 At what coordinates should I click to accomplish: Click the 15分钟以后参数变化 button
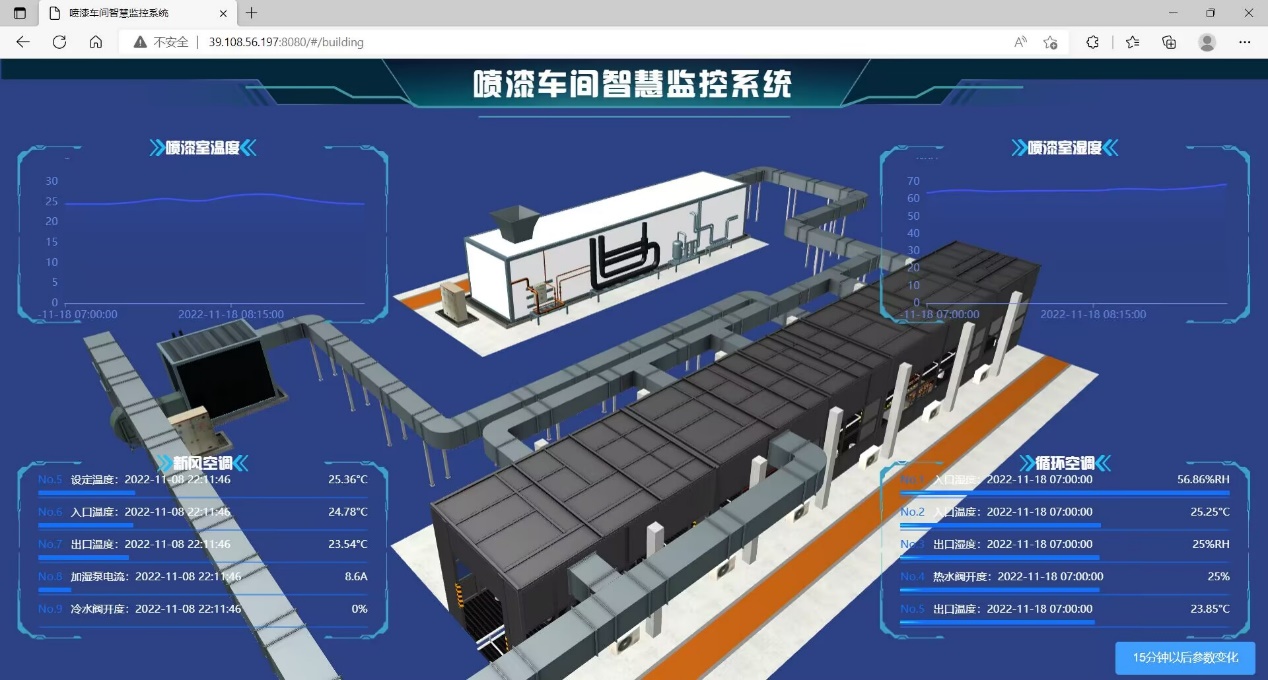click(1185, 658)
